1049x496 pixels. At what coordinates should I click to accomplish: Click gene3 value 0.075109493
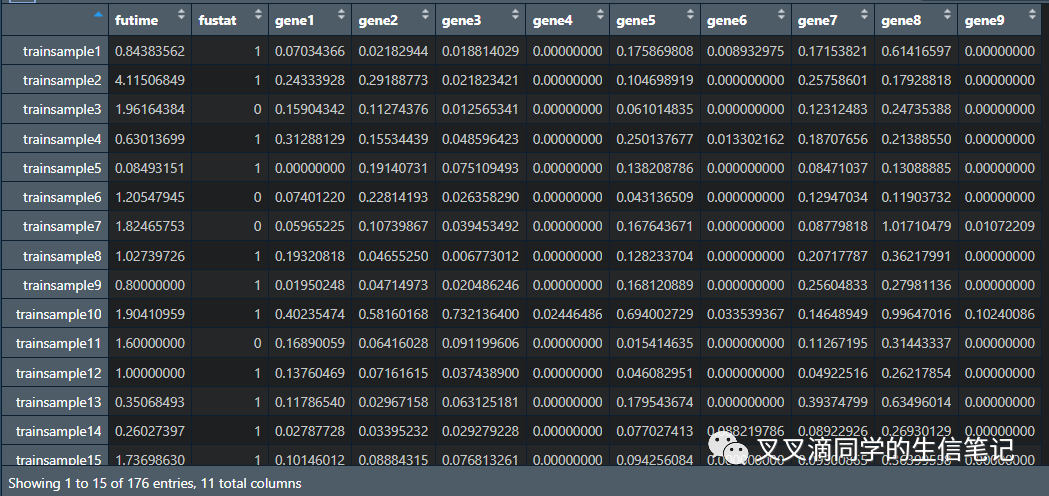[x=480, y=168]
